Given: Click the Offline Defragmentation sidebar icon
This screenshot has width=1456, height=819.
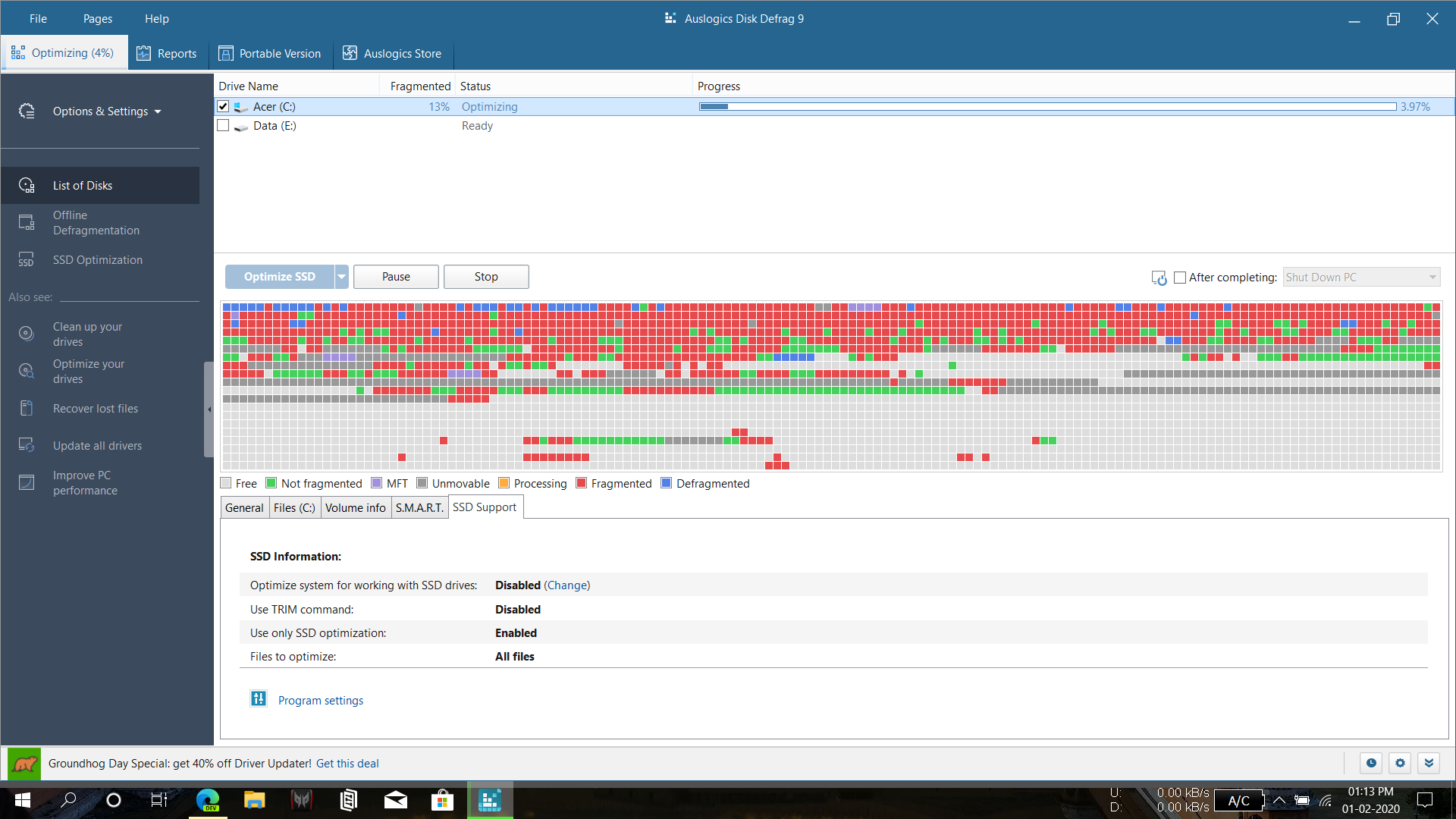Looking at the screenshot, I should coord(27,222).
